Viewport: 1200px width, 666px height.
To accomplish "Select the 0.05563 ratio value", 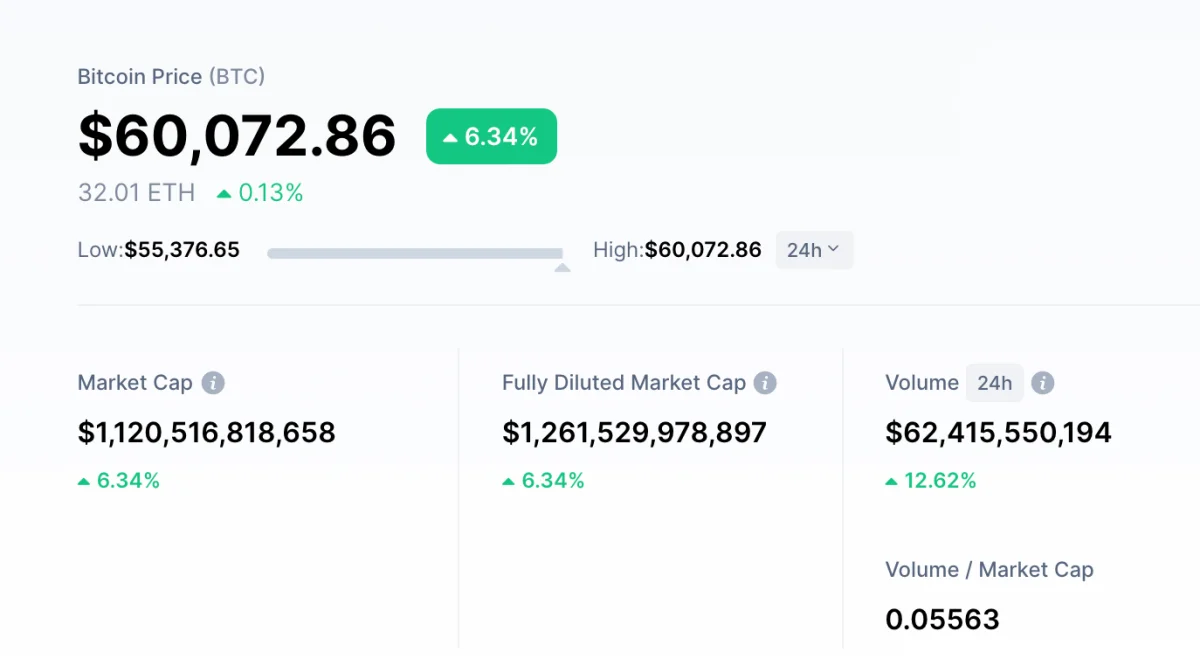I will coord(942,620).
